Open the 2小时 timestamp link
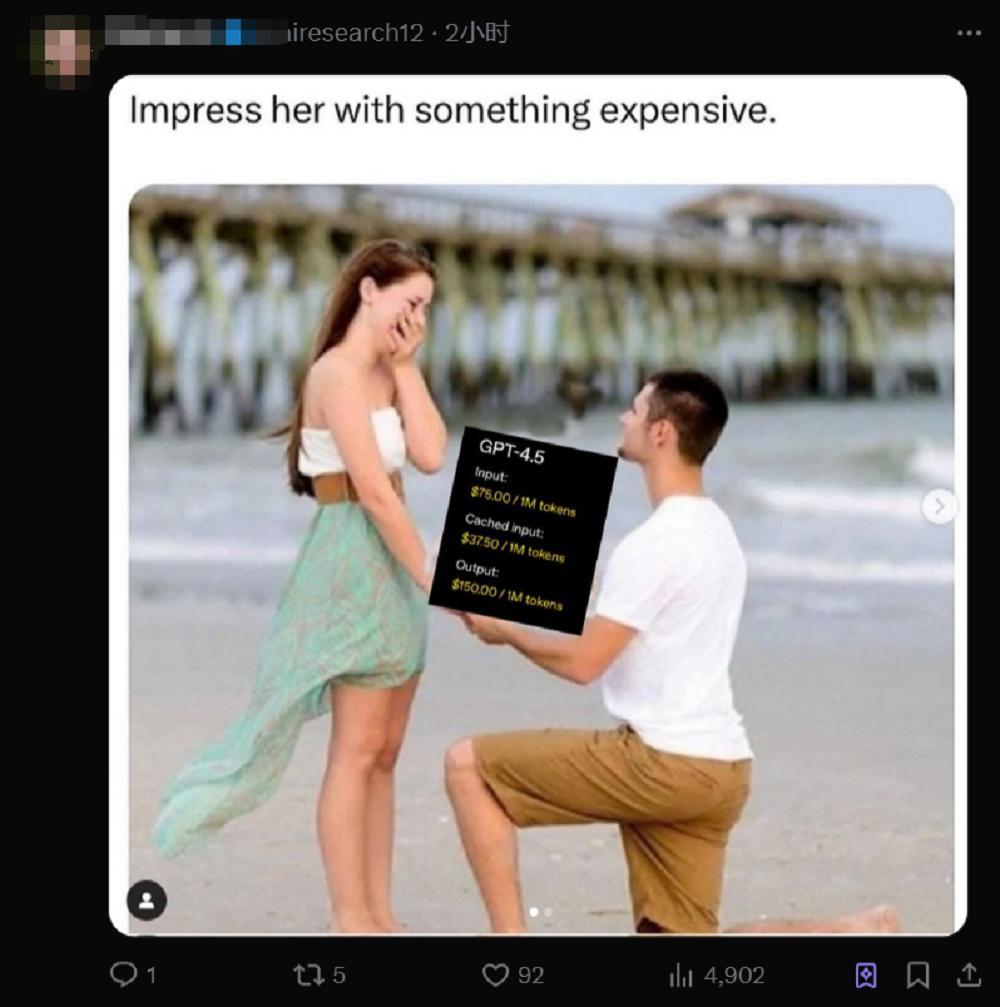This screenshot has width=1000, height=1007. click(x=477, y=32)
